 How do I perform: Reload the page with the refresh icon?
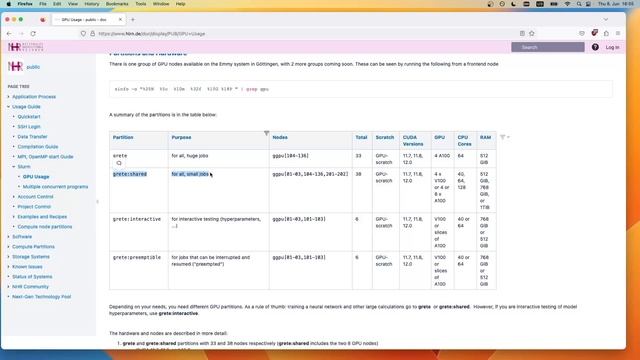[x=33, y=33]
